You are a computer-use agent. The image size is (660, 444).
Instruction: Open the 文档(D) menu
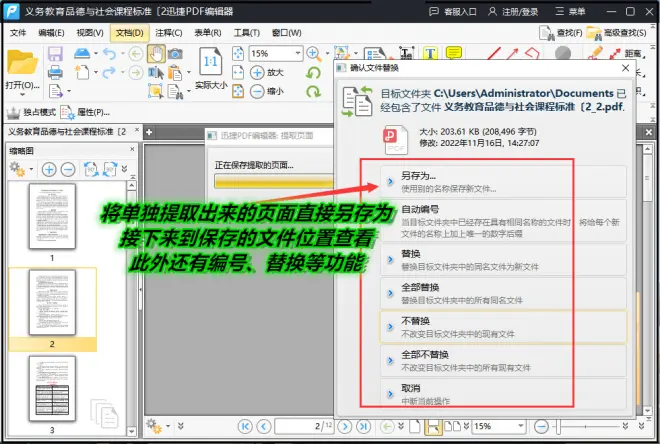130,33
